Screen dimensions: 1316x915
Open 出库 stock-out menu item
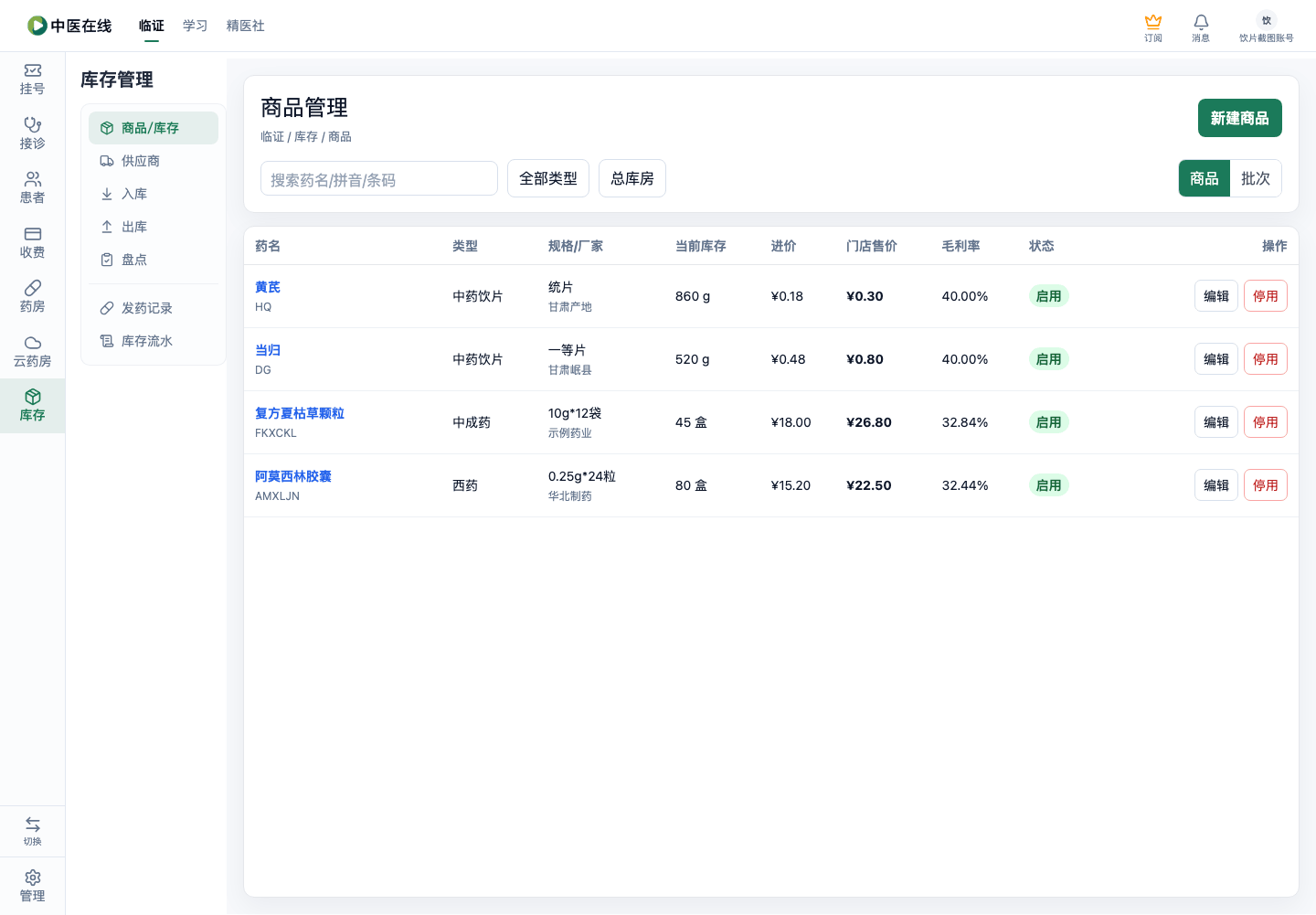154,227
